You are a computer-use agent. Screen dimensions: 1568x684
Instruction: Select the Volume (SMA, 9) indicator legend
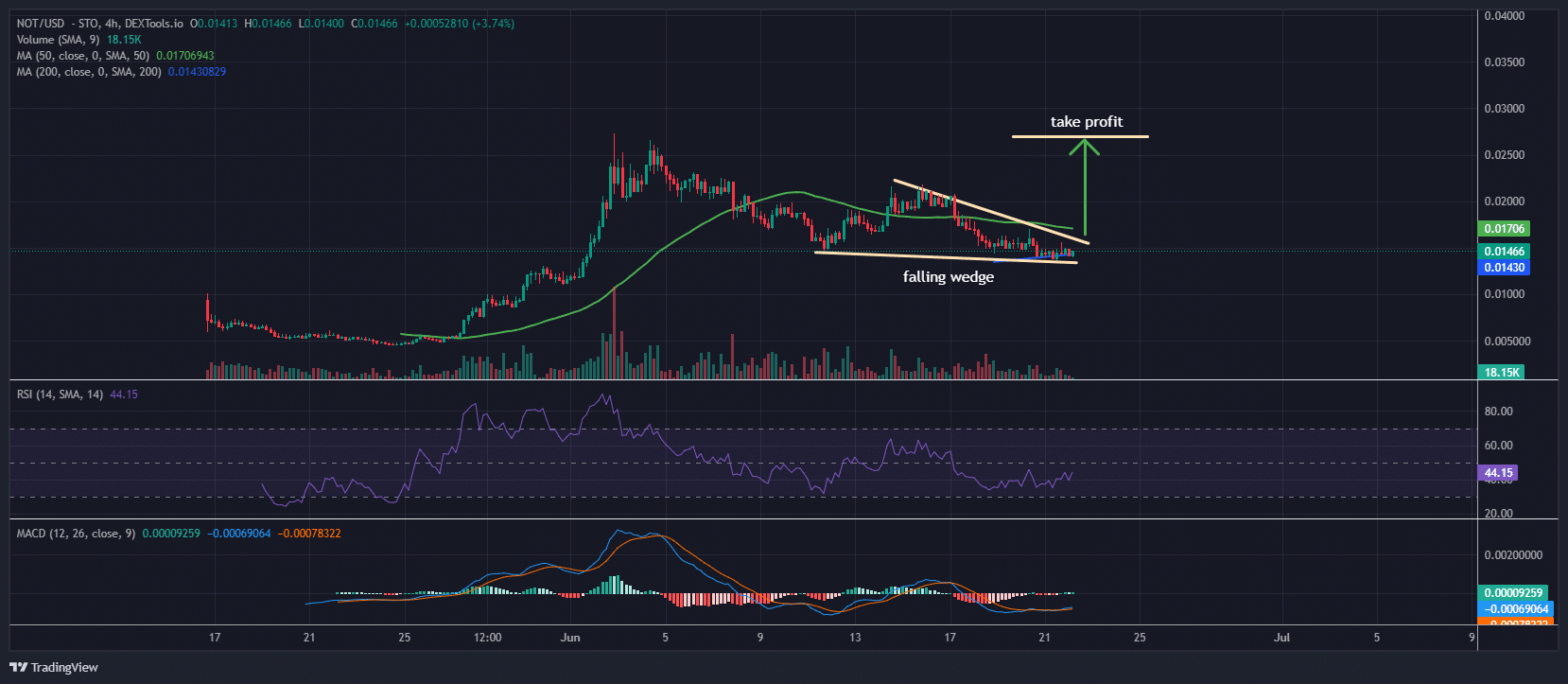pos(58,40)
